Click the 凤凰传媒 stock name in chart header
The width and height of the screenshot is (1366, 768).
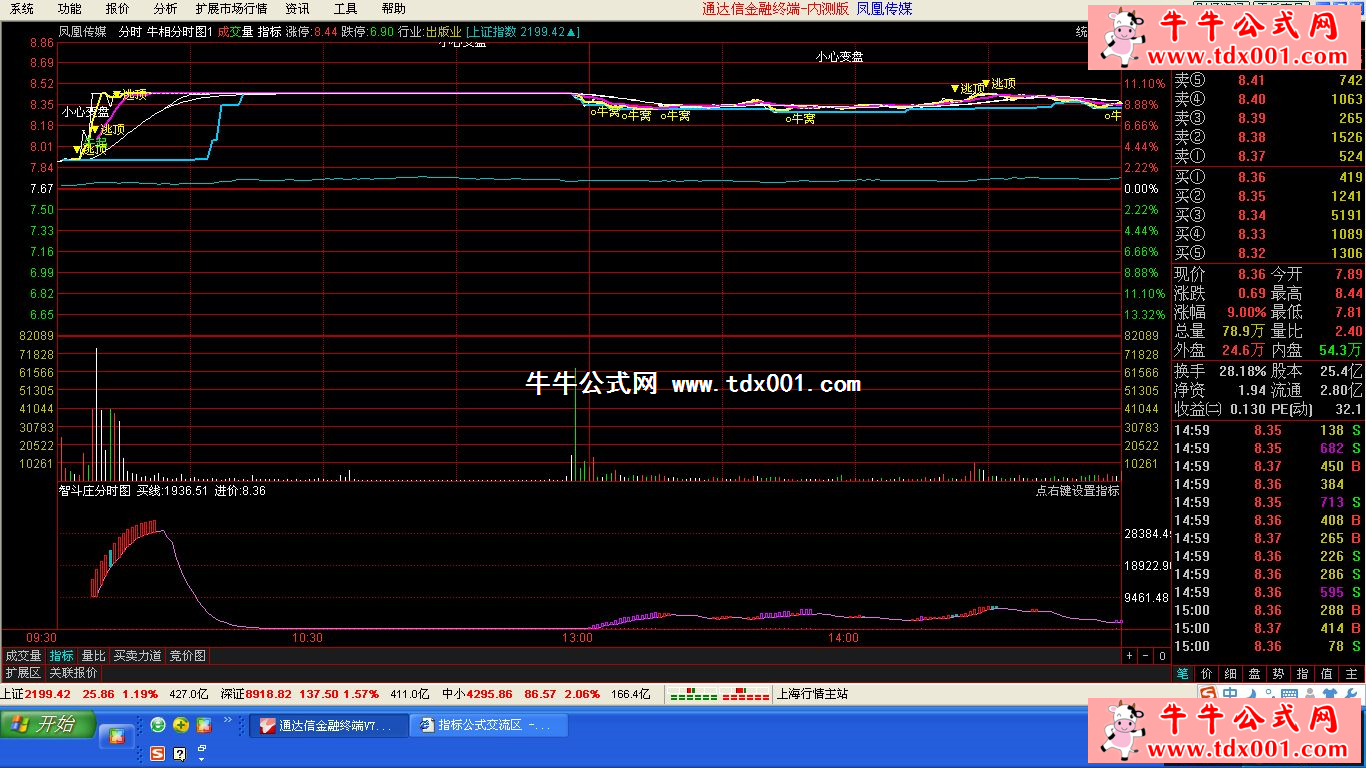[82, 32]
